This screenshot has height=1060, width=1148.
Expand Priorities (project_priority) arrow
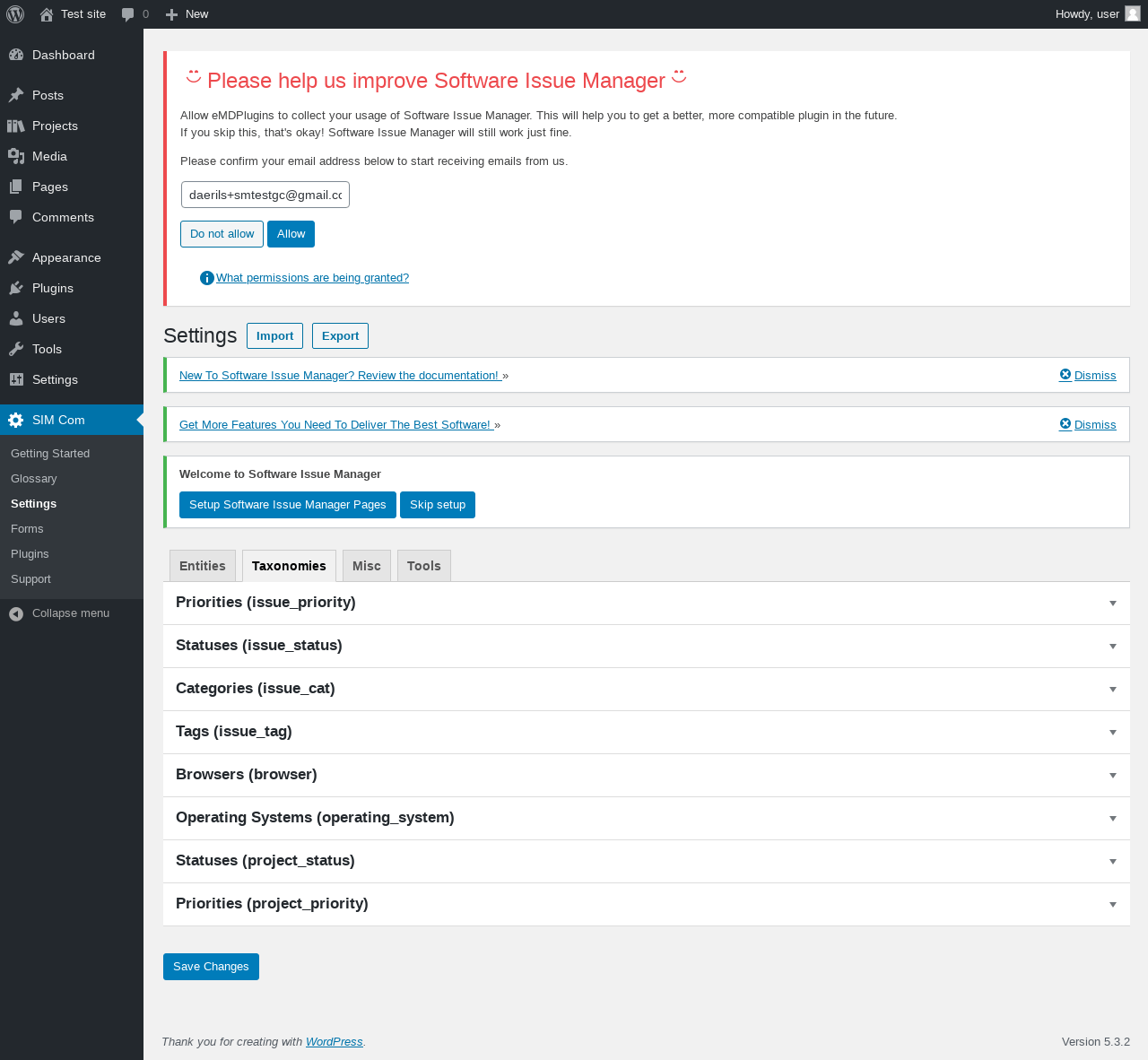coord(1113,905)
